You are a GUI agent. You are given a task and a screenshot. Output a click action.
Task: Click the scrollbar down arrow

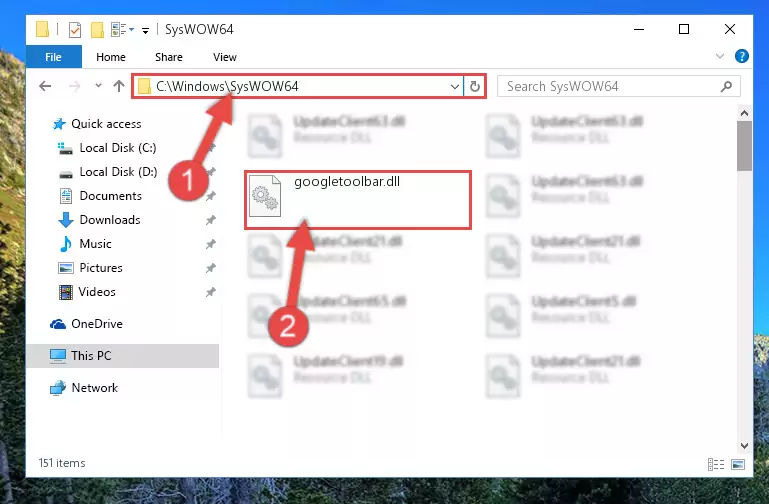point(744,446)
